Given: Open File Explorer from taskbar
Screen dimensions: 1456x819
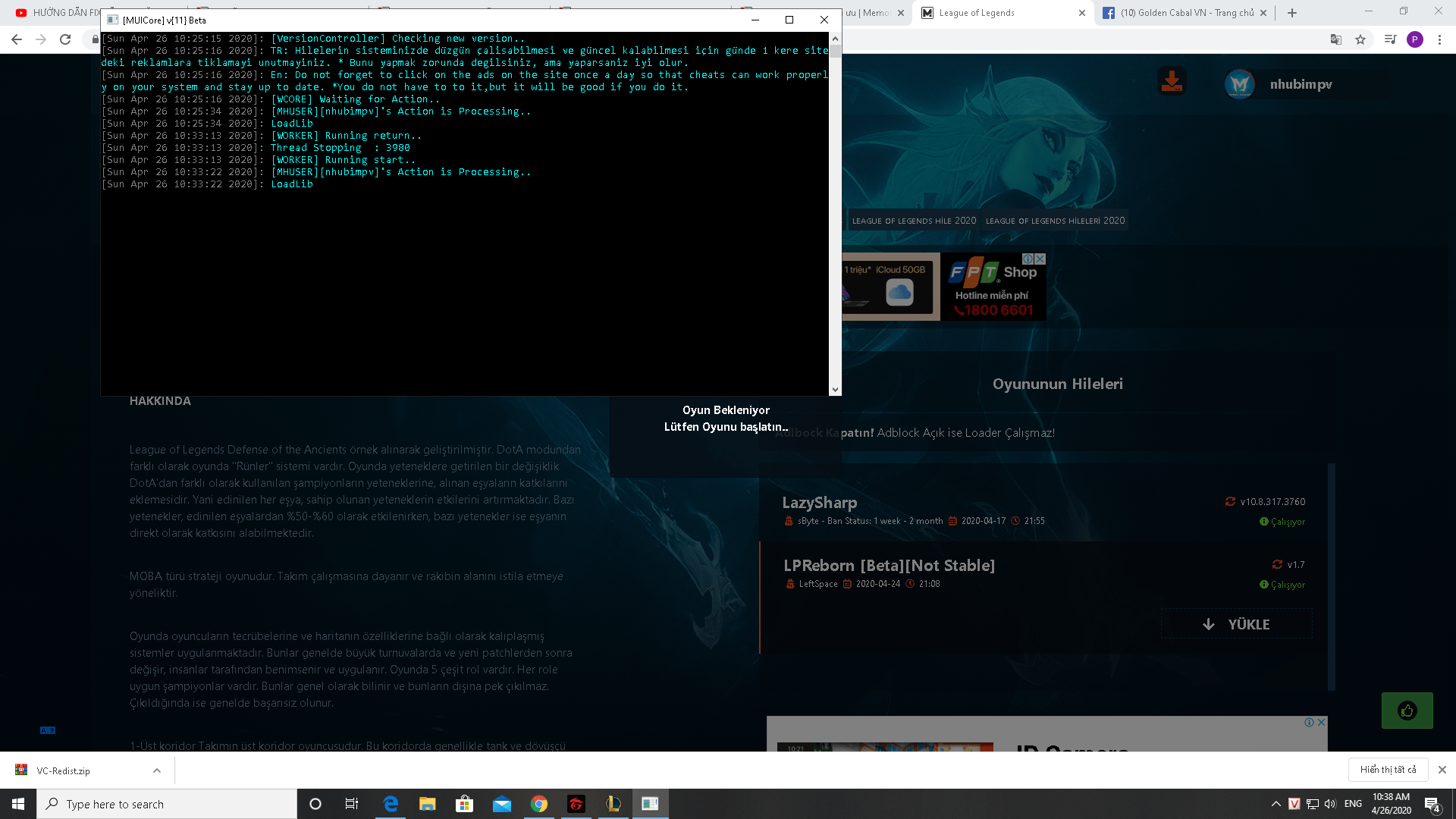Looking at the screenshot, I should point(428,804).
